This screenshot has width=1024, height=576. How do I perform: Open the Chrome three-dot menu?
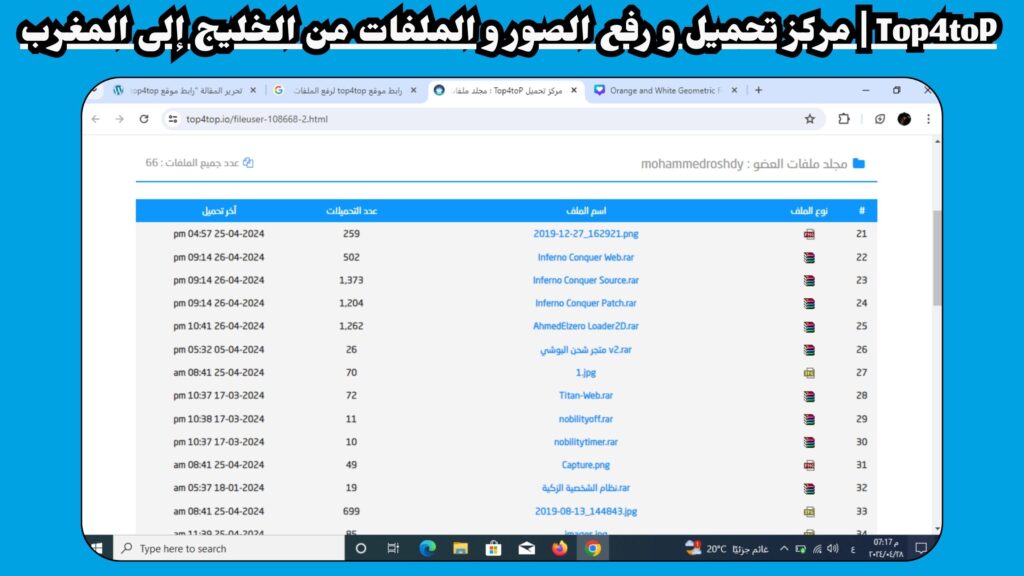point(930,118)
